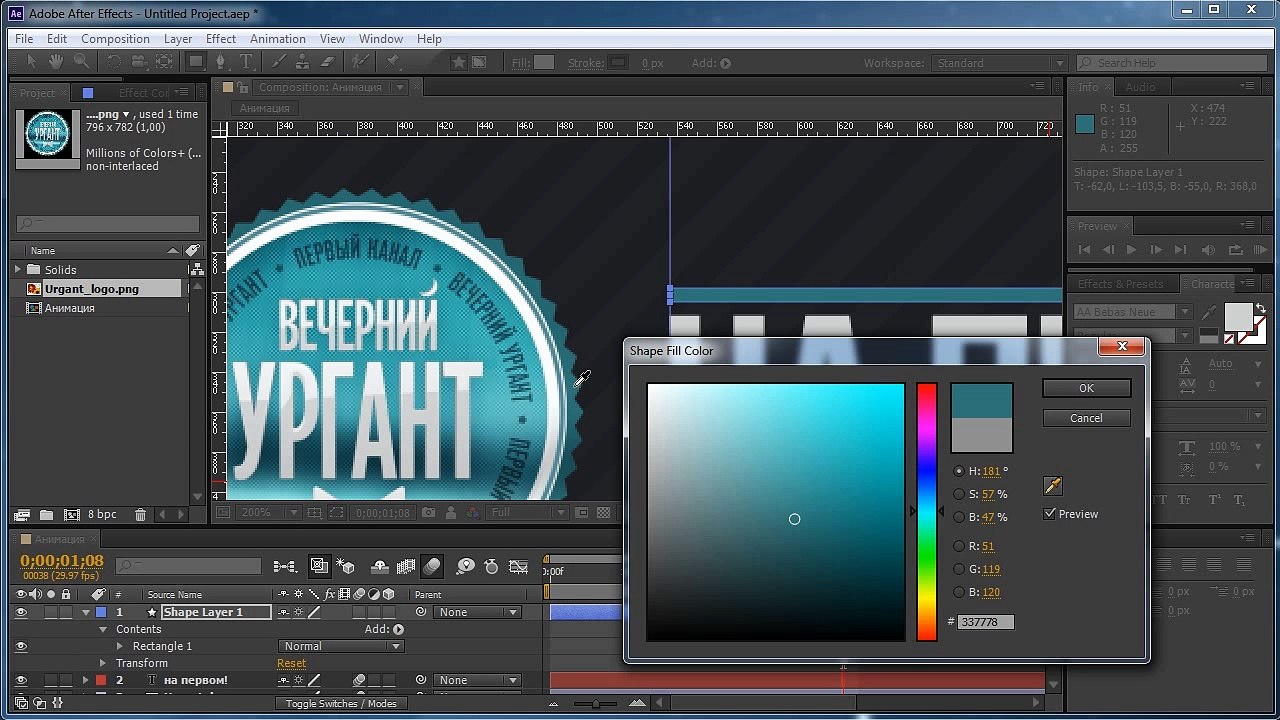Click the trash icon in Project panel
Screen dimensions: 1280x720
pyautogui.click(x=140, y=515)
